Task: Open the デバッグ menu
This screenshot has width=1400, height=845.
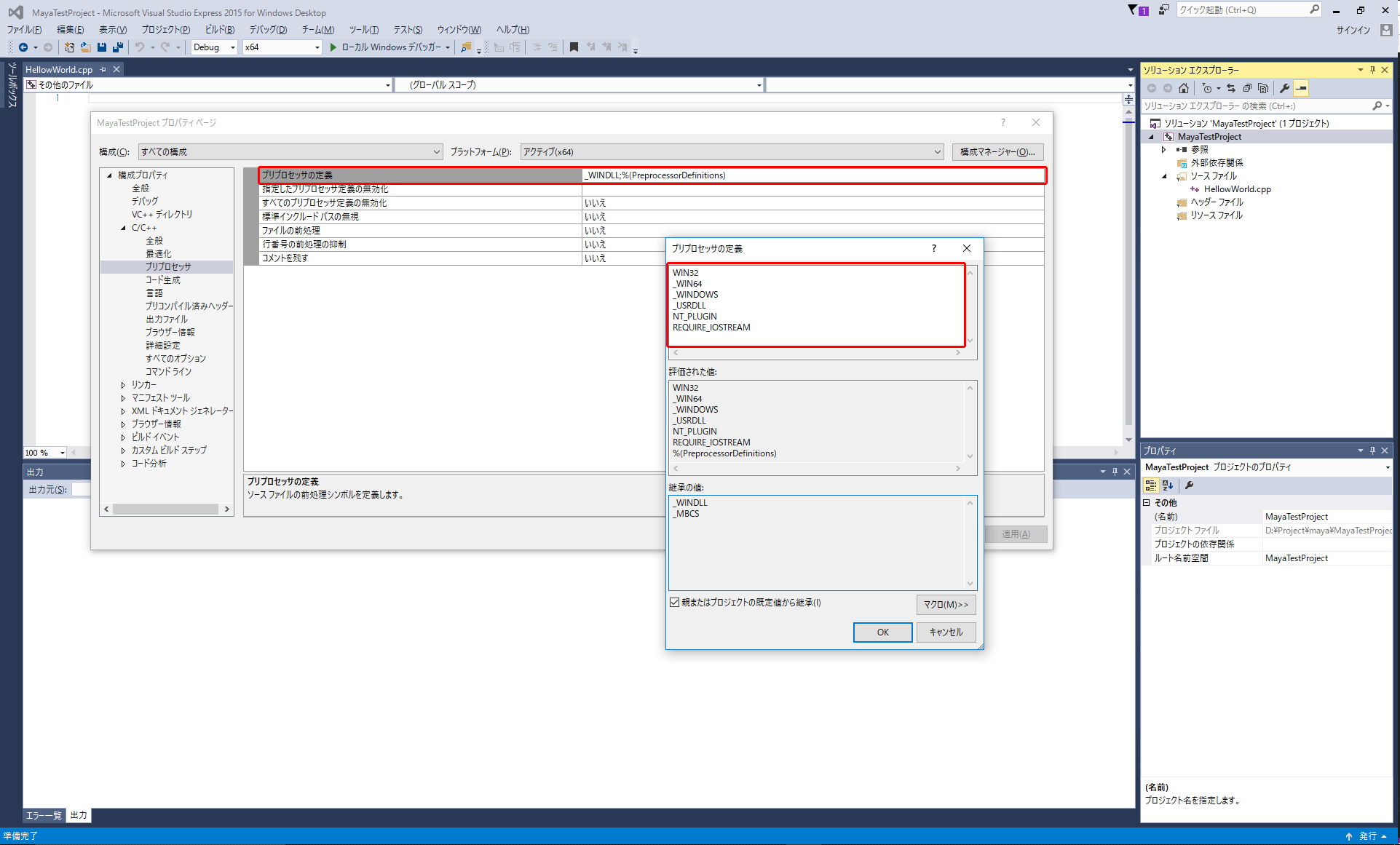Action: [268, 30]
